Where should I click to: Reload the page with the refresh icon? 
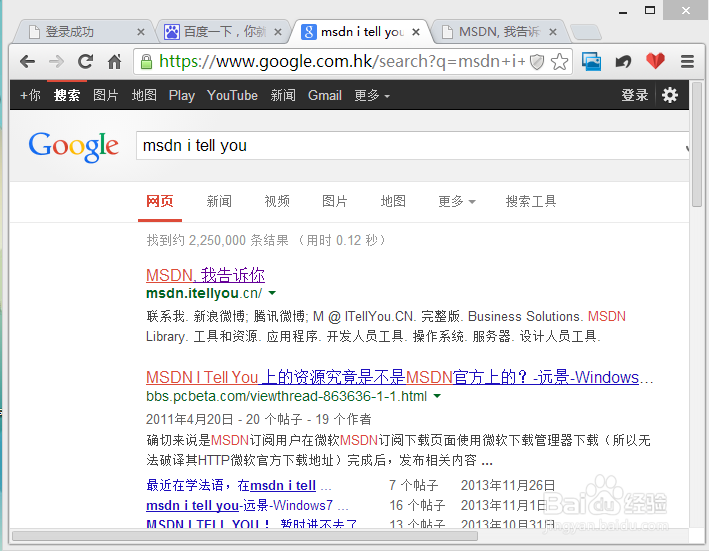coord(85,61)
